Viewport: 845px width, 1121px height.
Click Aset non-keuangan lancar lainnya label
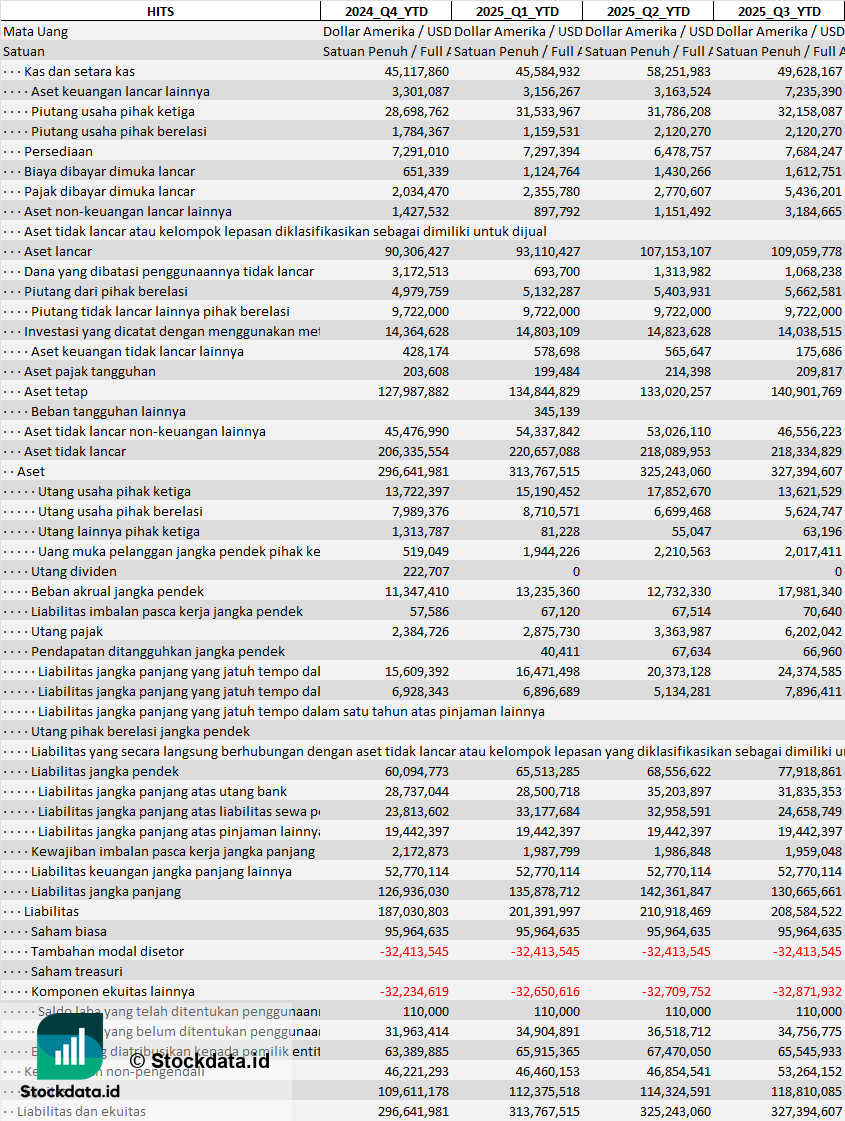[128, 212]
